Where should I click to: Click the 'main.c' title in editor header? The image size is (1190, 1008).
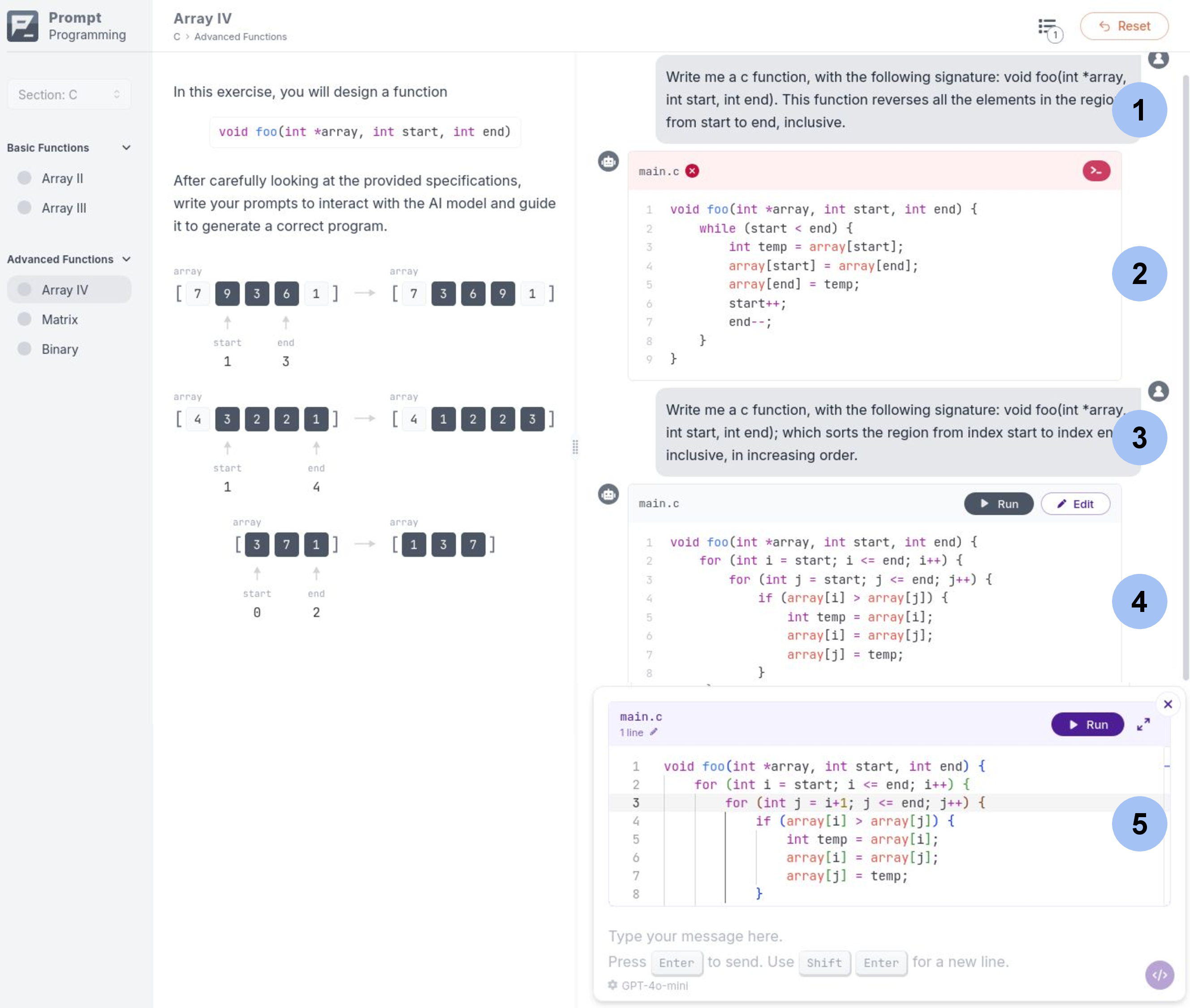(x=641, y=716)
